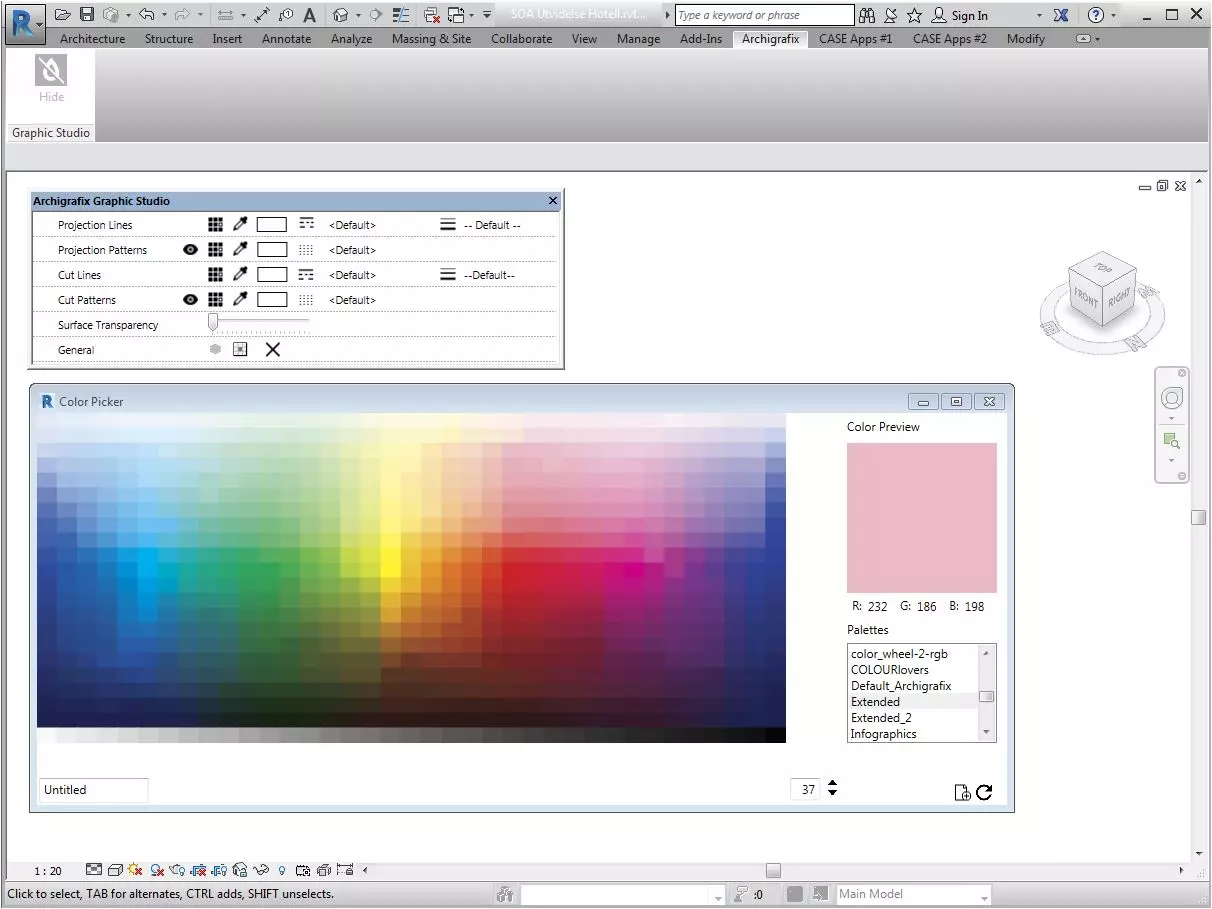Click the Open file icon in quick access toolbar
The height and width of the screenshot is (909, 1212).
(63, 15)
